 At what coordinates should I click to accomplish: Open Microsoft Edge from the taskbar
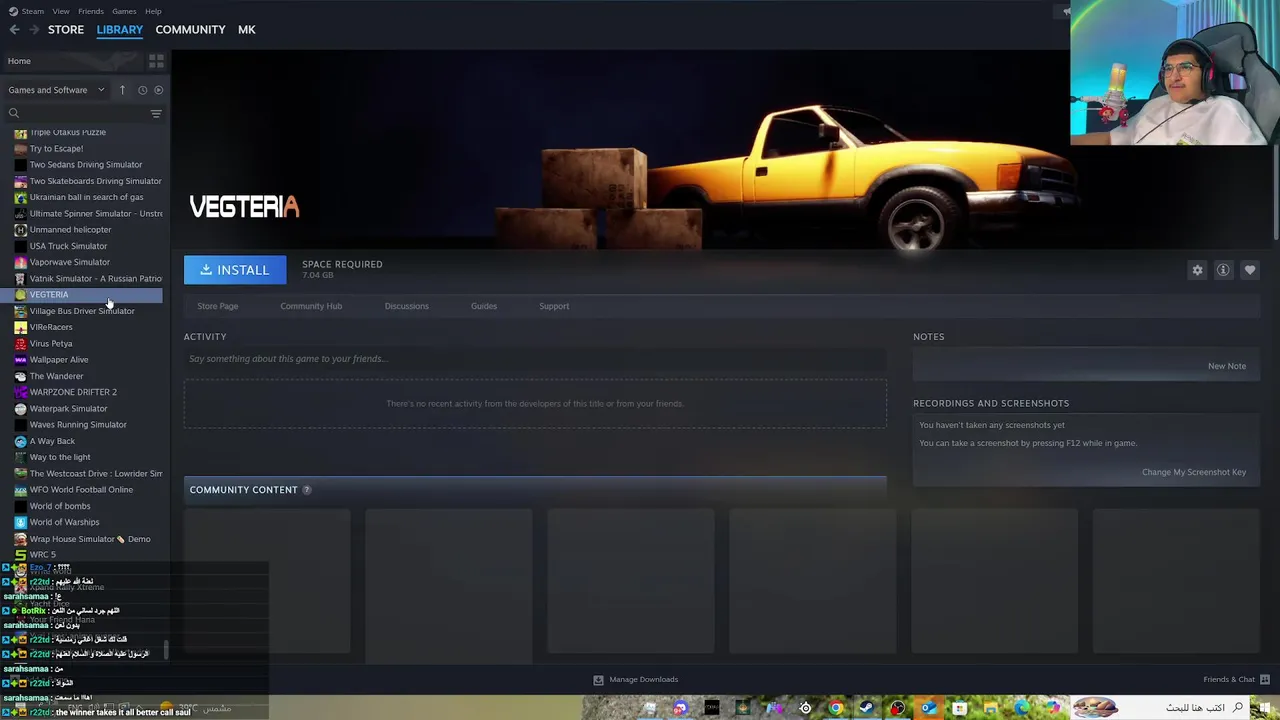pyautogui.click(x=1022, y=708)
